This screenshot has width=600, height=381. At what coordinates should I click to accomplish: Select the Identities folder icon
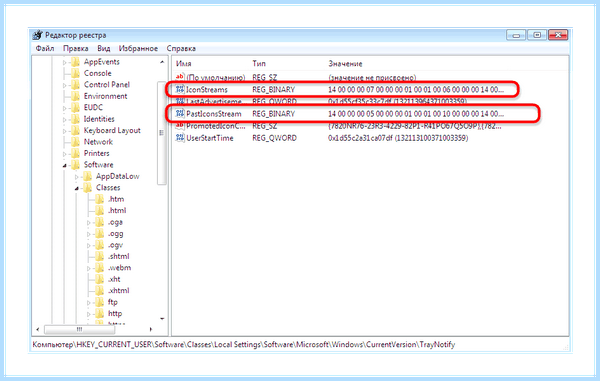click(x=76, y=119)
